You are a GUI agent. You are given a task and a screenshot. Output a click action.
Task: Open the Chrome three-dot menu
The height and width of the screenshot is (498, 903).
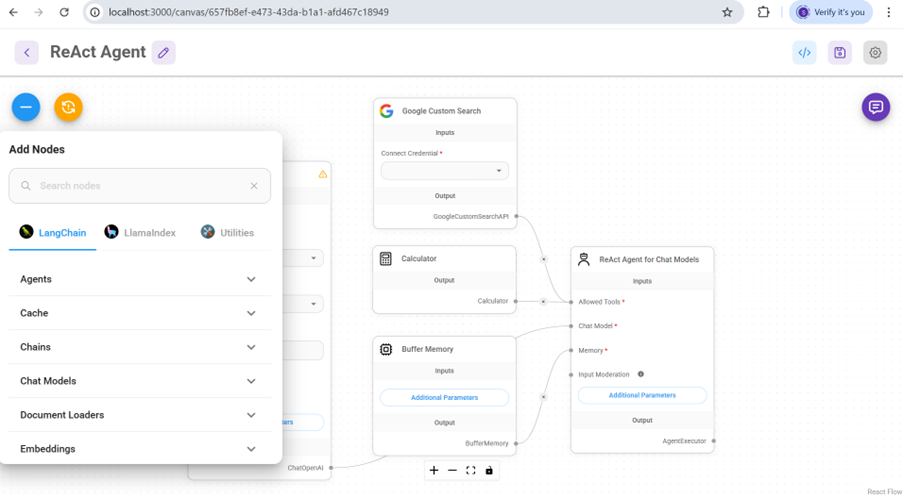889,12
